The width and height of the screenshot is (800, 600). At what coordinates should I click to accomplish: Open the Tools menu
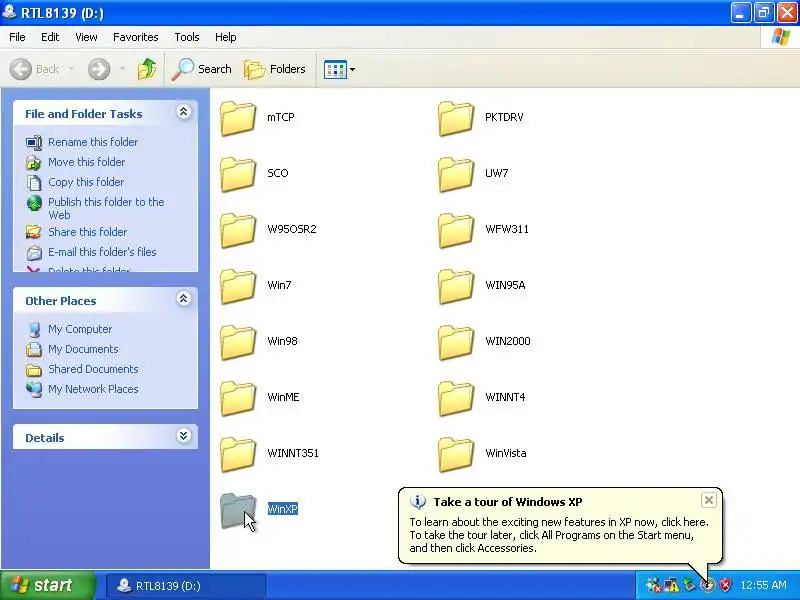[x=187, y=37]
